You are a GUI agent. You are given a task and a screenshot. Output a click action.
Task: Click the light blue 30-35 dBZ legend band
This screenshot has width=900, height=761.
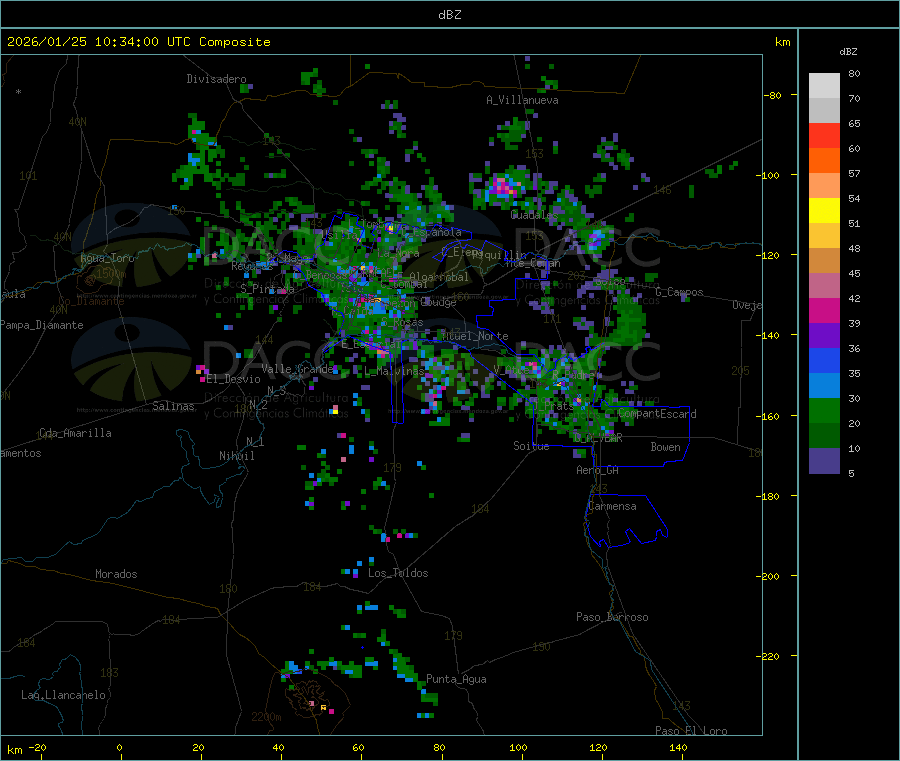click(x=824, y=386)
